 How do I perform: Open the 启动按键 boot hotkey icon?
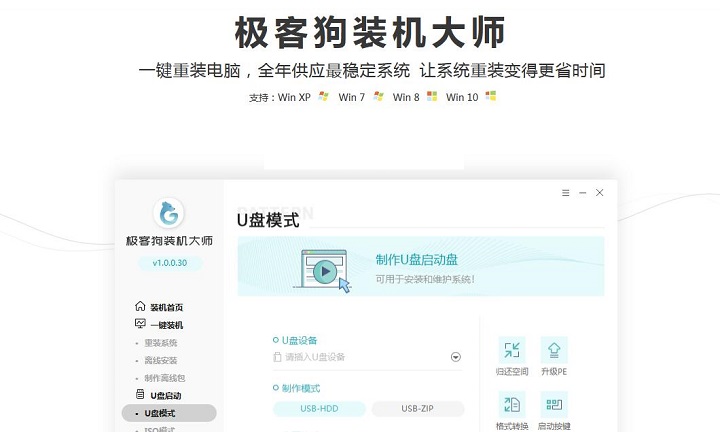(554, 404)
